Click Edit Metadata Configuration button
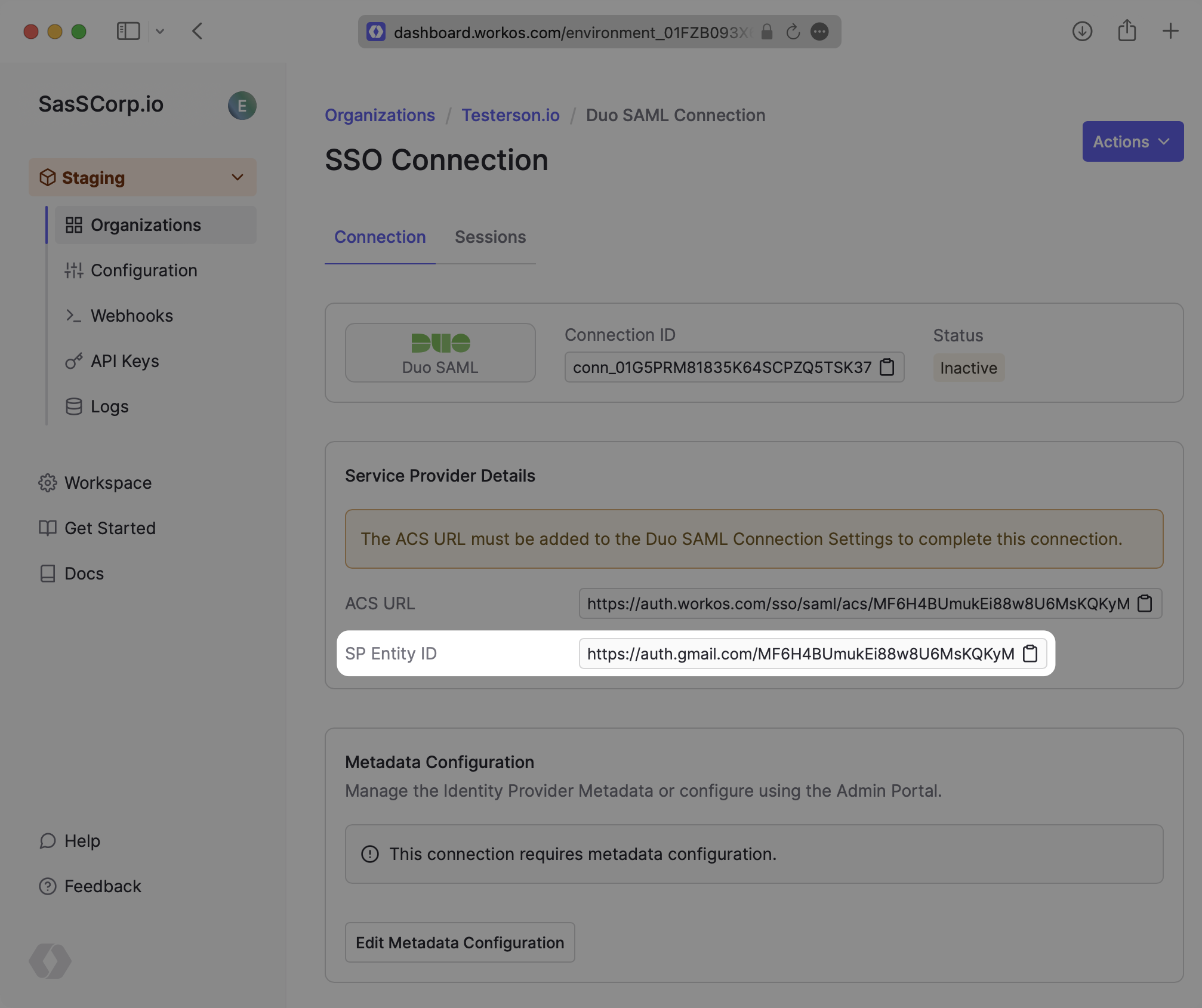1202x1008 pixels. pyautogui.click(x=460, y=942)
